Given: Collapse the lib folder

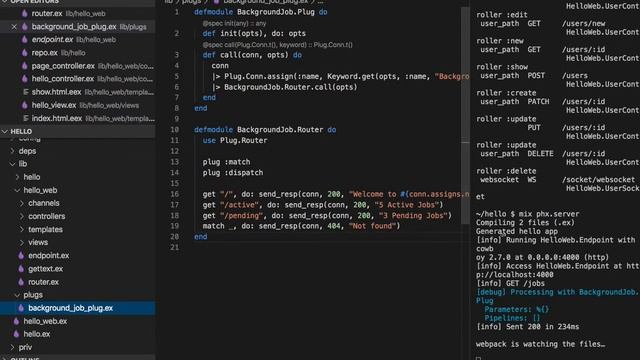Looking at the screenshot, I should coord(12,164).
